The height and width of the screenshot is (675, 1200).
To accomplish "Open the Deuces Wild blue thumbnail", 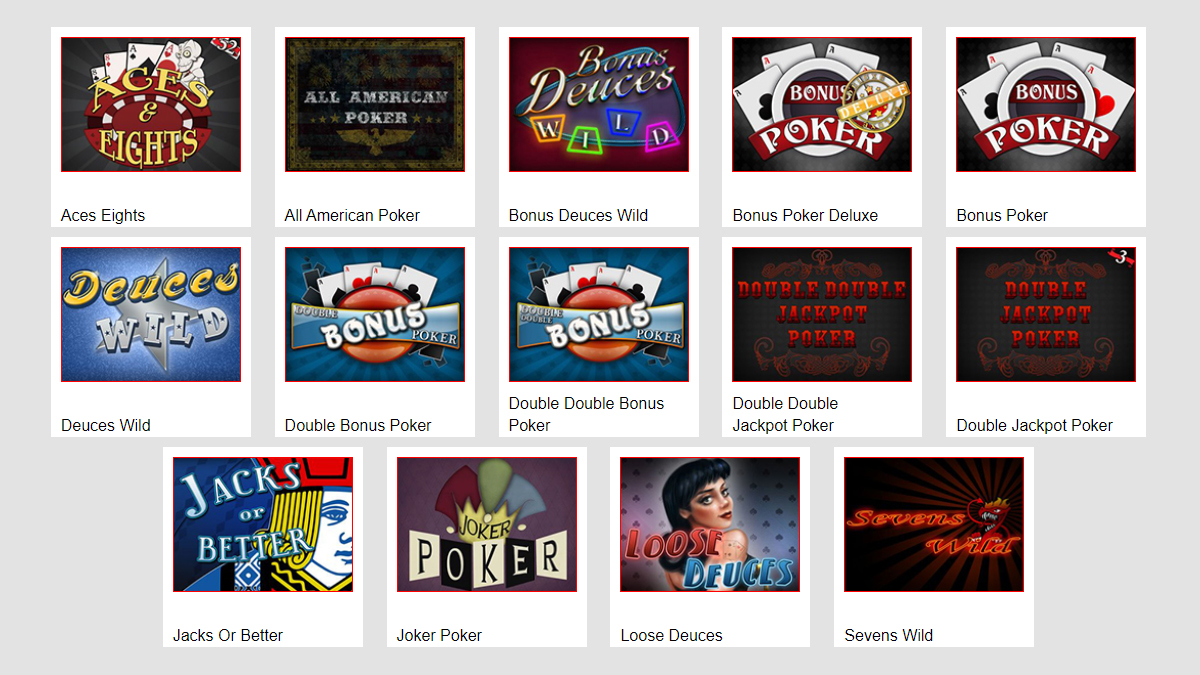I will [x=151, y=314].
